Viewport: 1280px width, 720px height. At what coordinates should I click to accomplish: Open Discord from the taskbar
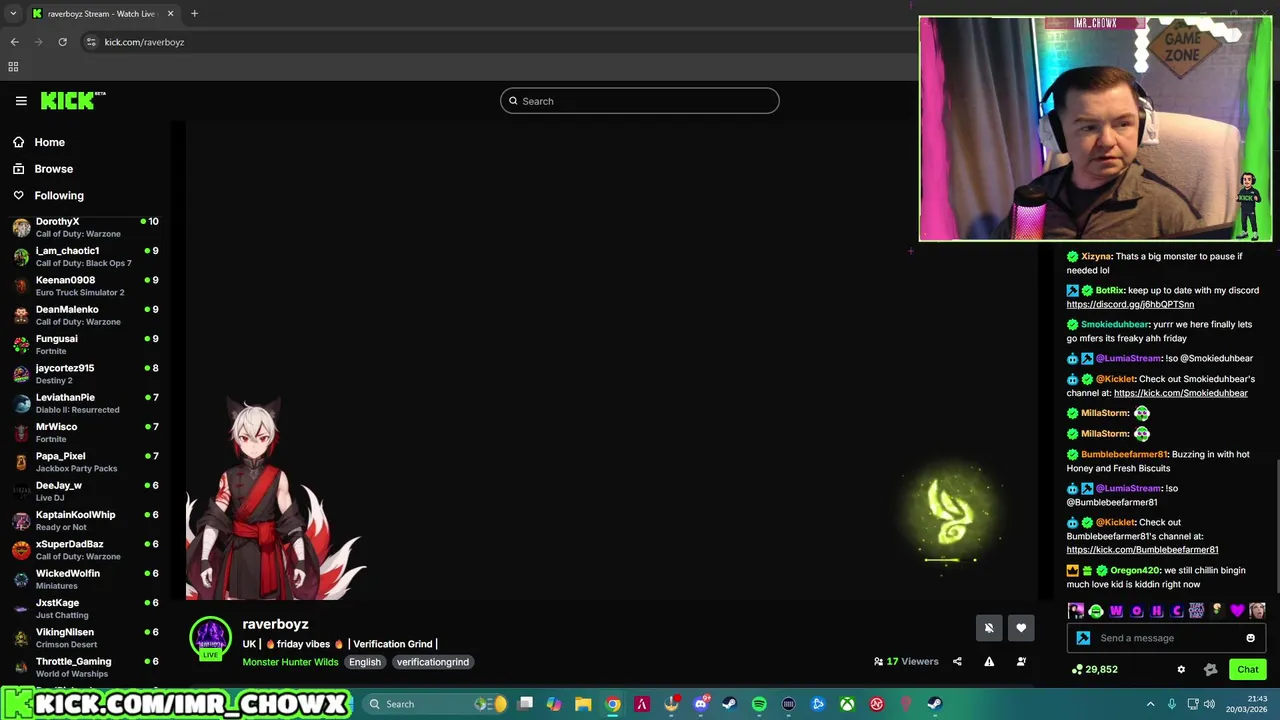click(x=701, y=704)
